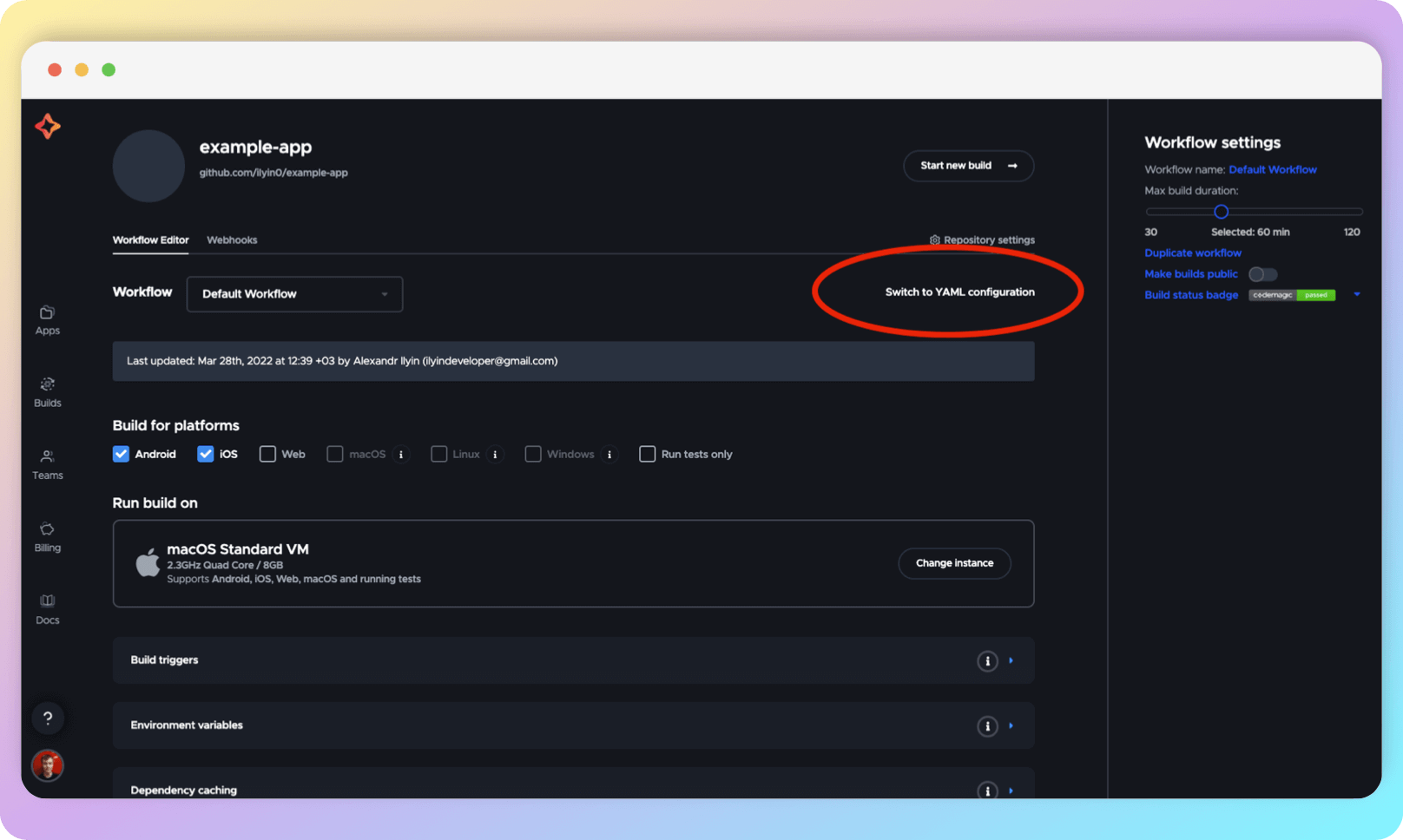Open the Builds section in the sidebar
Image resolution: width=1403 pixels, height=840 pixels.
(47, 392)
